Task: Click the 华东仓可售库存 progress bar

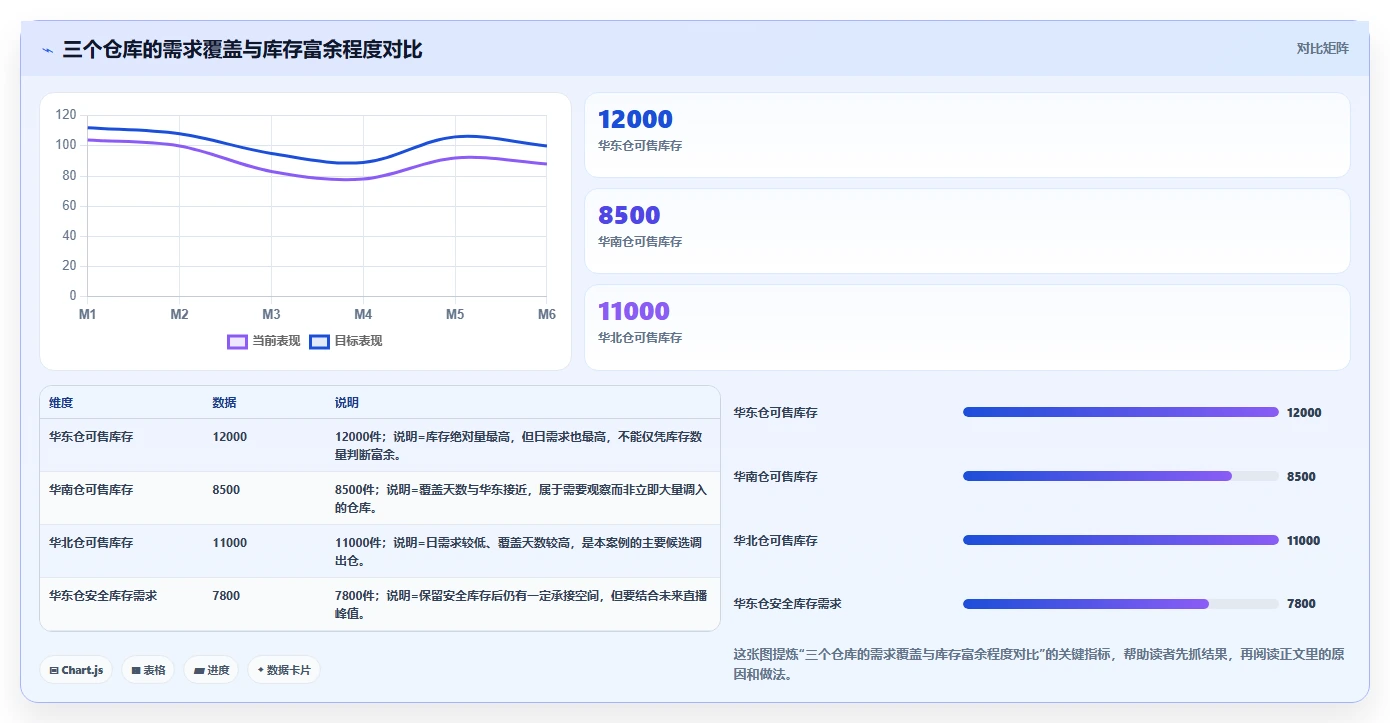Action: 1120,412
